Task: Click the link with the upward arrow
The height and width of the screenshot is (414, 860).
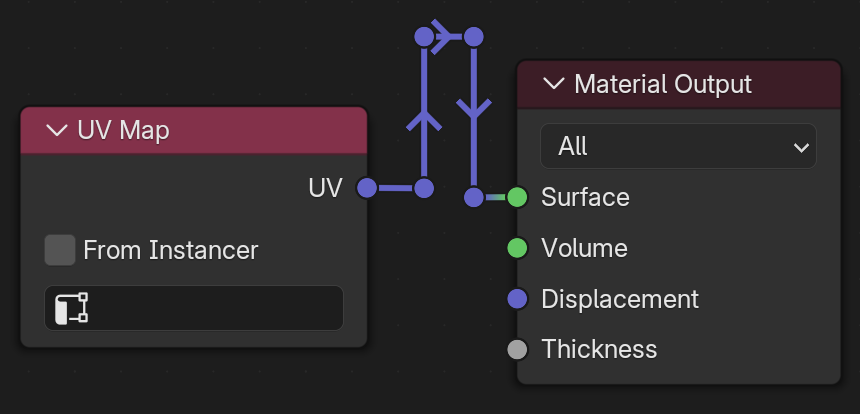Action: pyautogui.click(x=424, y=112)
